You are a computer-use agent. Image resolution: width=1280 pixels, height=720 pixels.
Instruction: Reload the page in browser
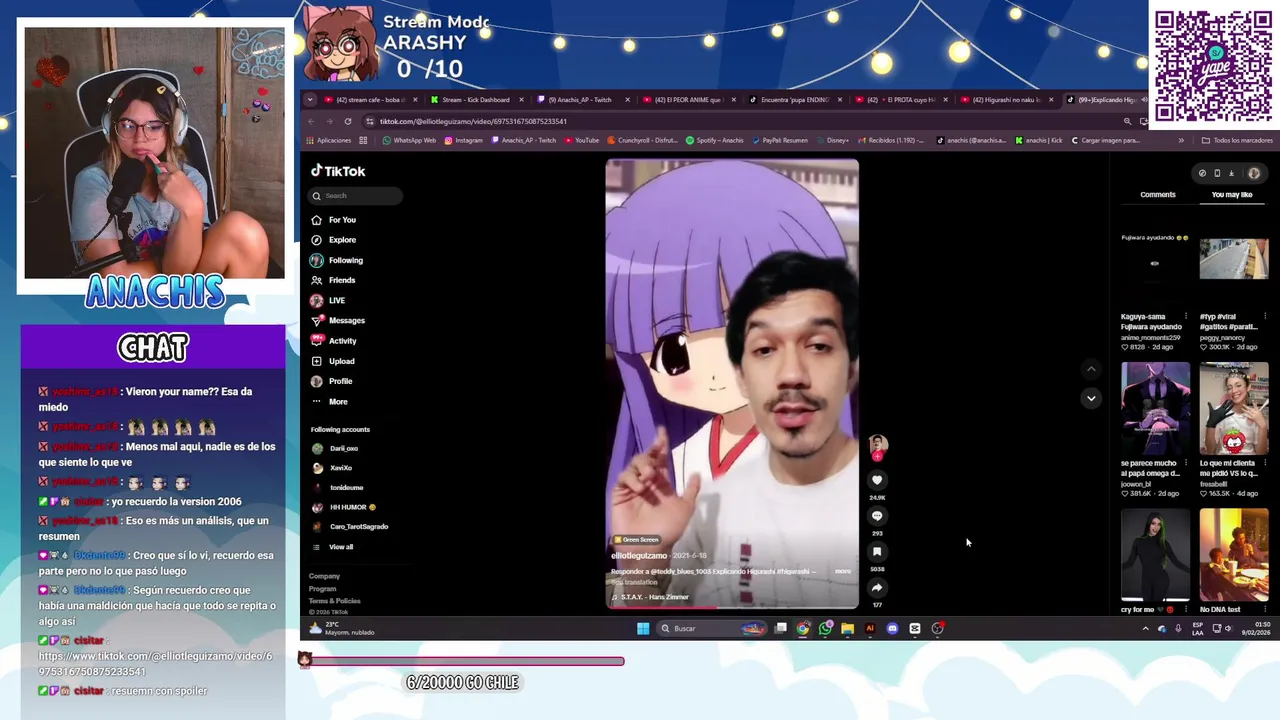[x=348, y=121]
